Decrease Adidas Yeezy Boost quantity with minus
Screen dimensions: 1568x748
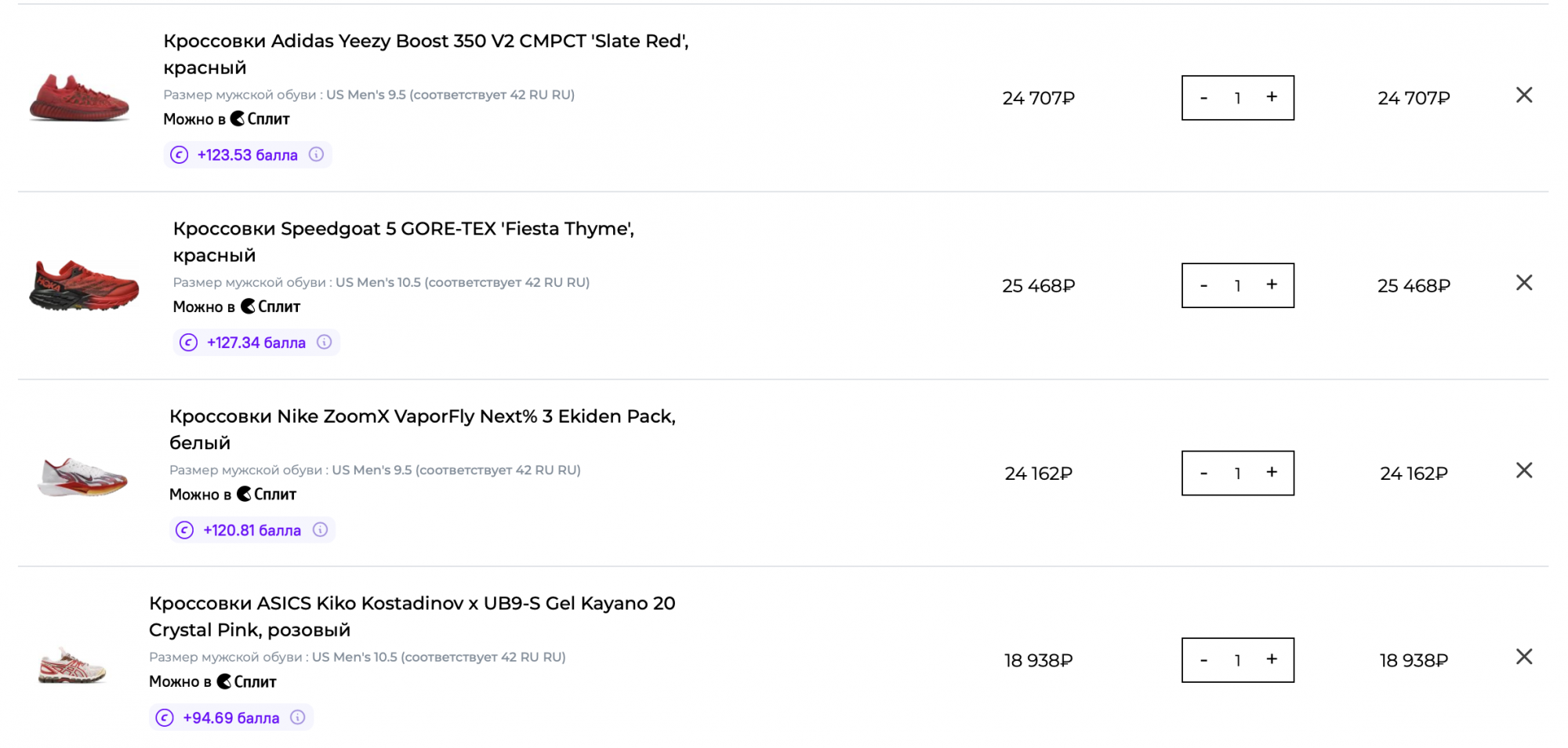tap(1203, 98)
